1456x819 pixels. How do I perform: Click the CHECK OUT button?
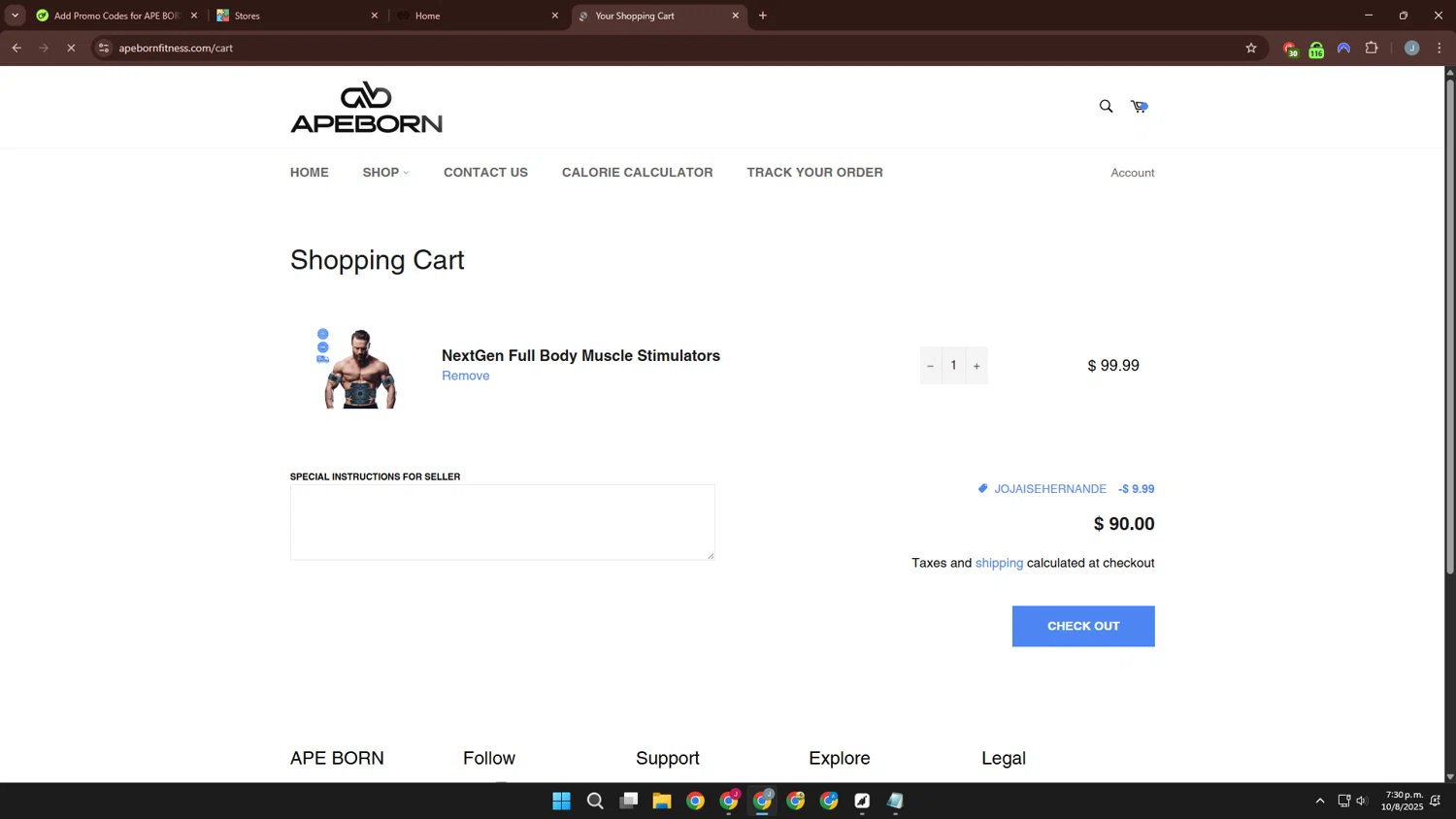click(1083, 626)
